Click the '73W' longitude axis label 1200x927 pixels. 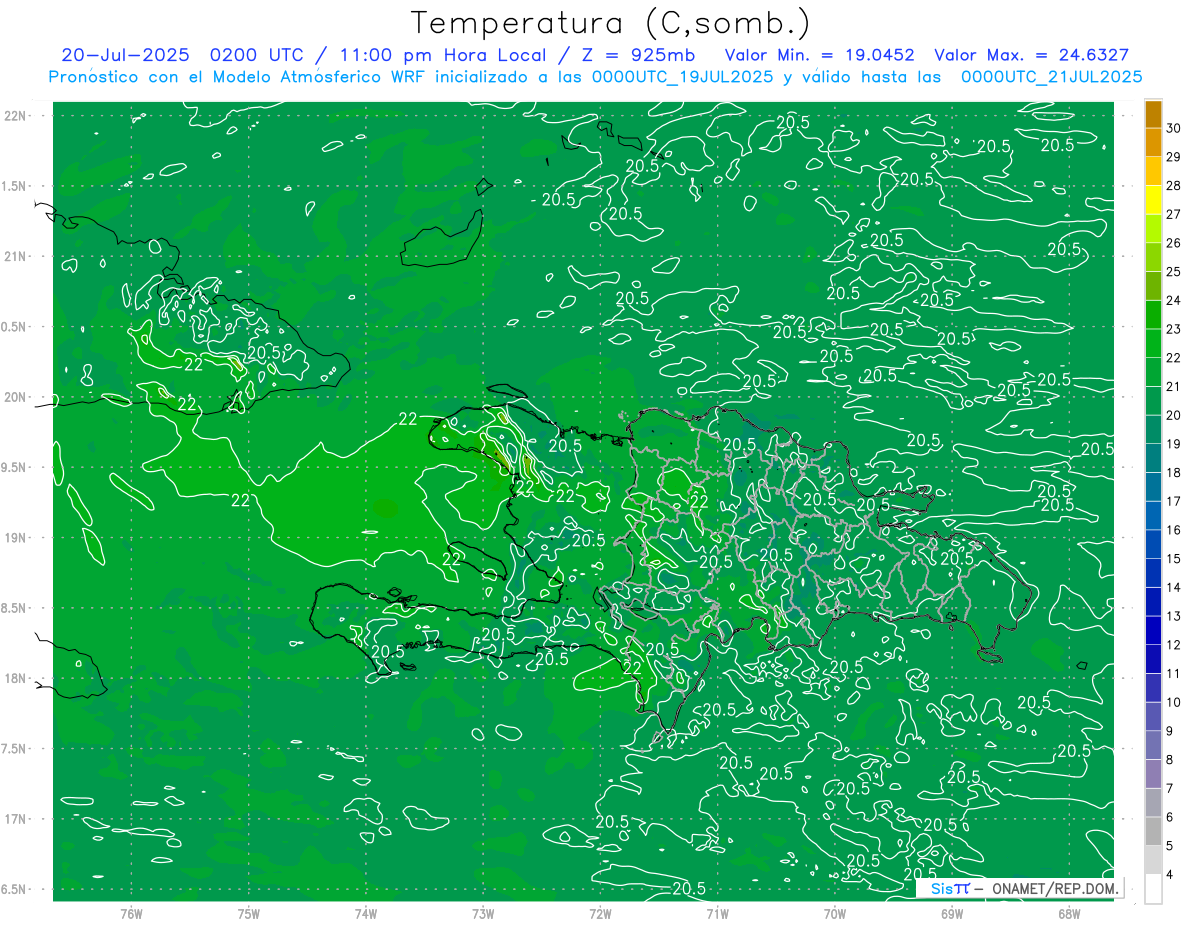(x=483, y=914)
